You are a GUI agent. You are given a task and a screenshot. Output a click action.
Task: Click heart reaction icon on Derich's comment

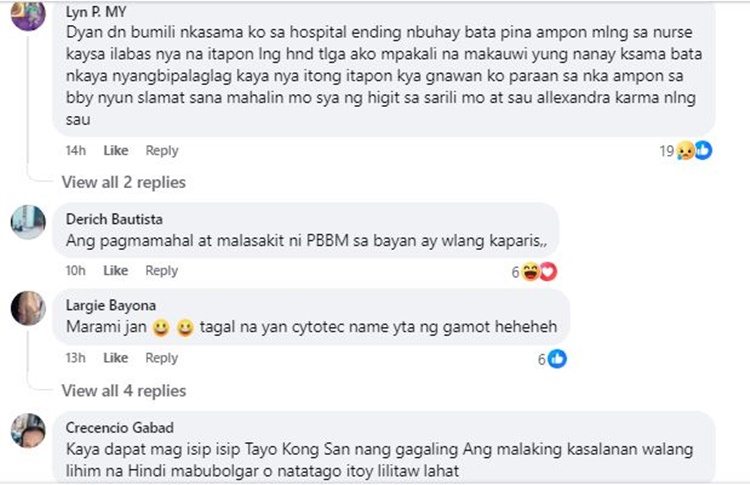548,272
